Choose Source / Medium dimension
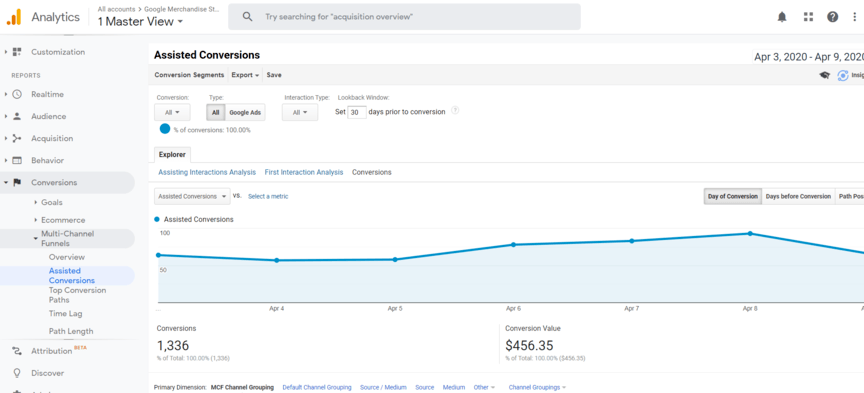The width and height of the screenshot is (864, 393). click(384, 387)
